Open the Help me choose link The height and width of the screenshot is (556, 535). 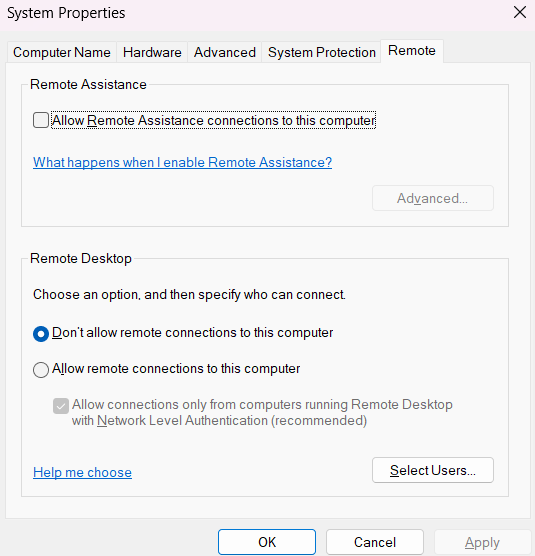(x=82, y=473)
